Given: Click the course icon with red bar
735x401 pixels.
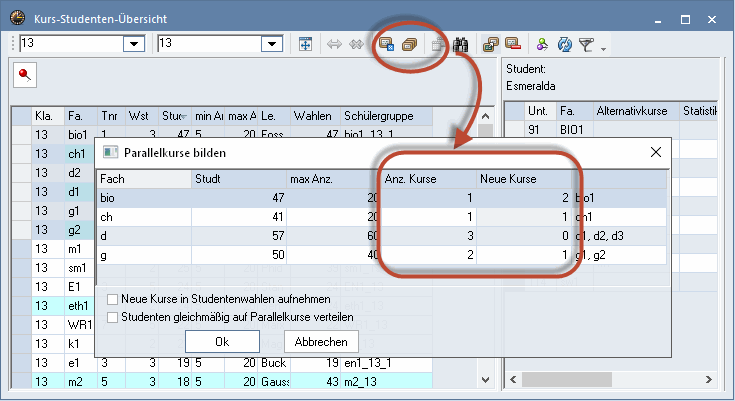Looking at the screenshot, I should [x=513, y=45].
